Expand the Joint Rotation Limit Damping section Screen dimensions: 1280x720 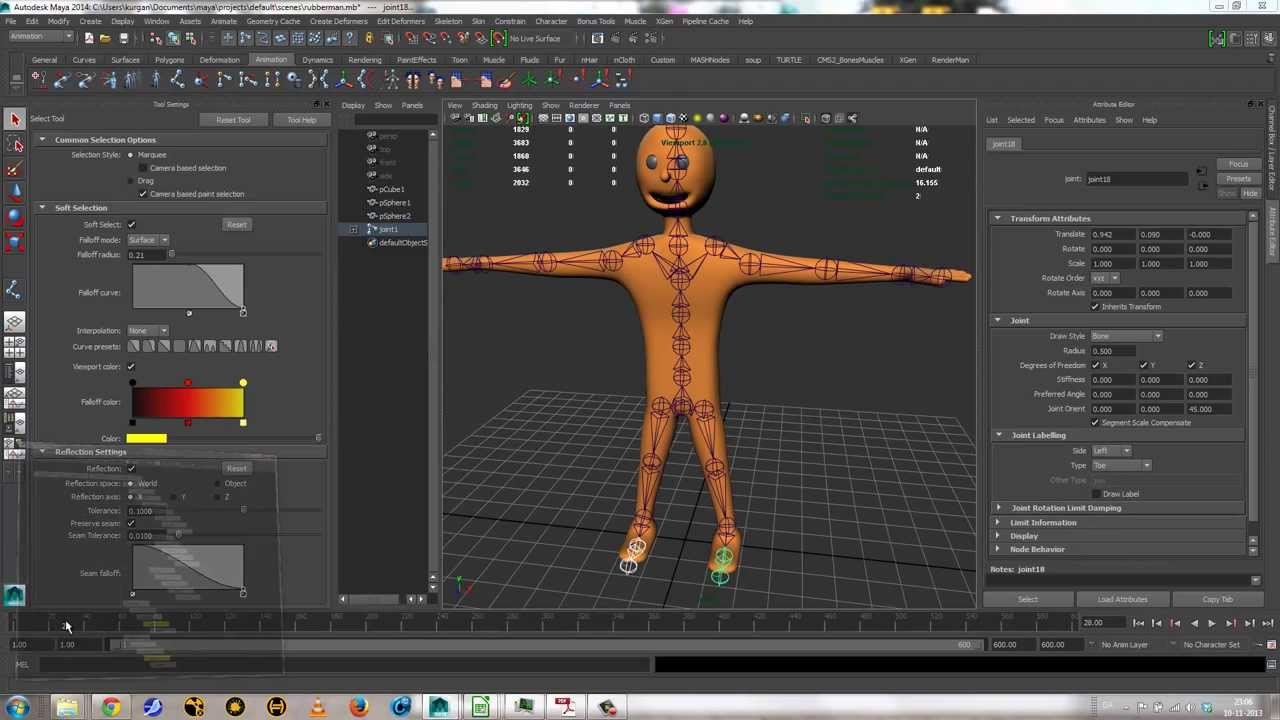point(1065,508)
